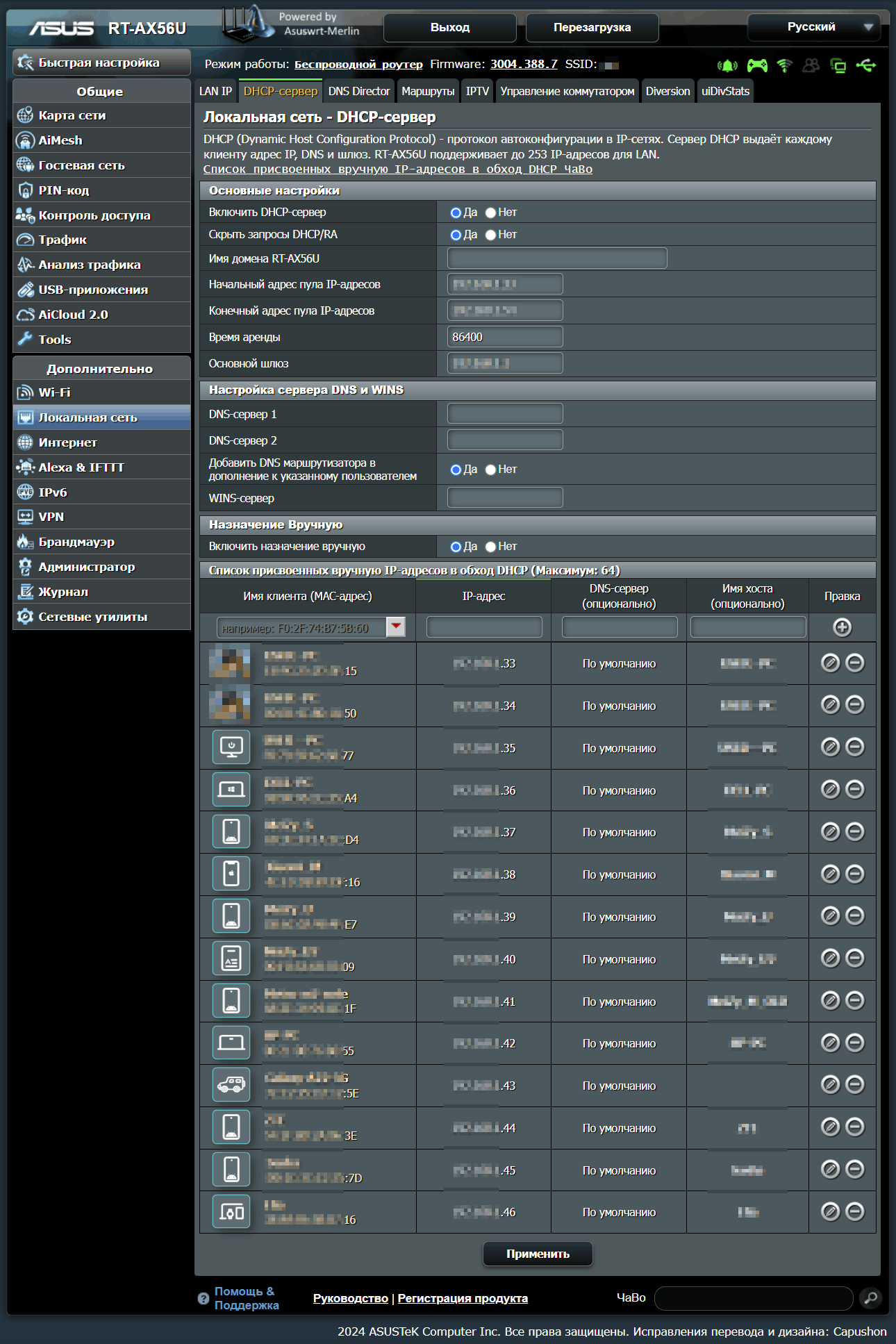Click the LAN devices status icon in header

coord(838,65)
